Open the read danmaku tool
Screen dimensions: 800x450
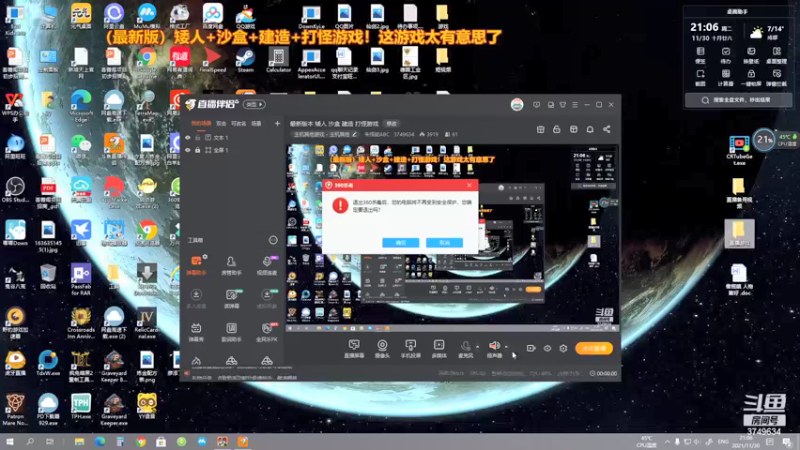click(x=231, y=298)
